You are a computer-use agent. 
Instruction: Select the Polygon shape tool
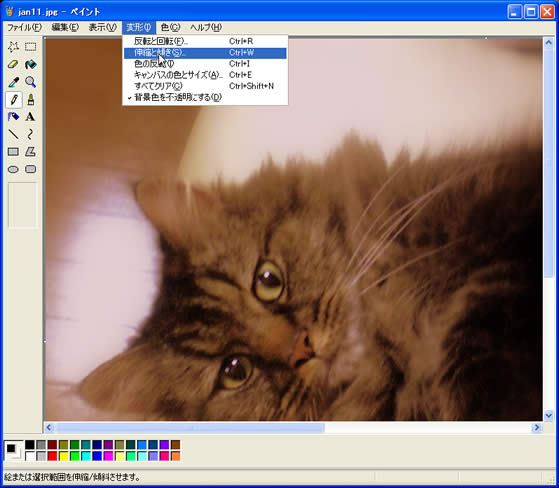click(31, 152)
